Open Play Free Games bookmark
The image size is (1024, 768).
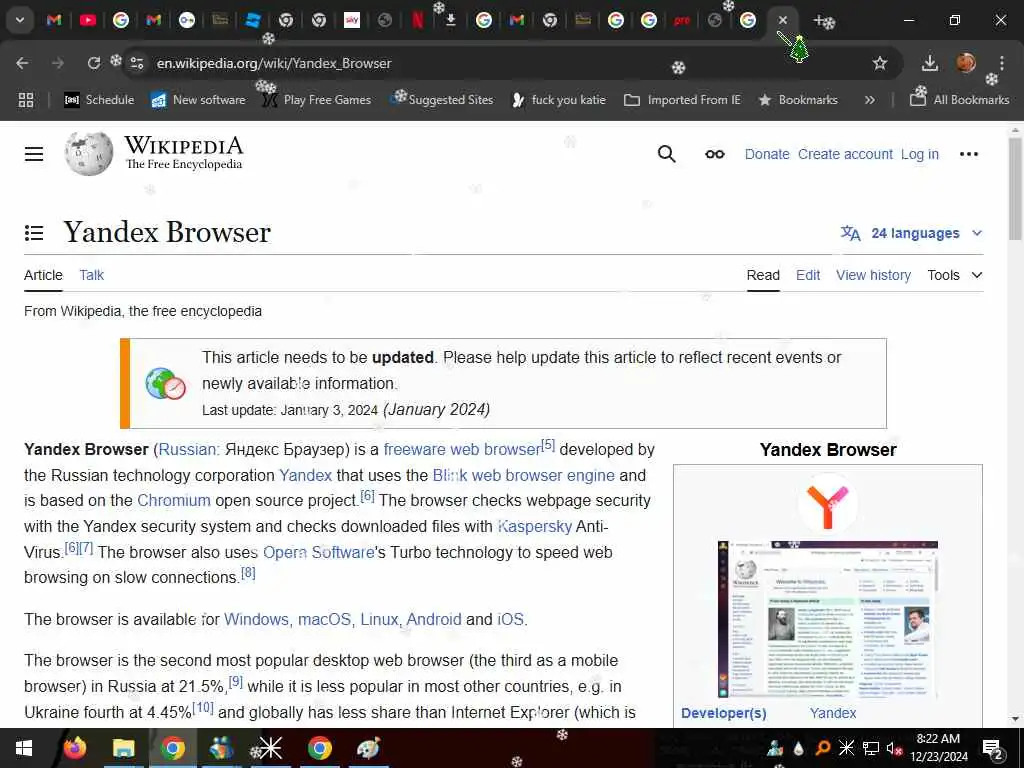pos(317,100)
